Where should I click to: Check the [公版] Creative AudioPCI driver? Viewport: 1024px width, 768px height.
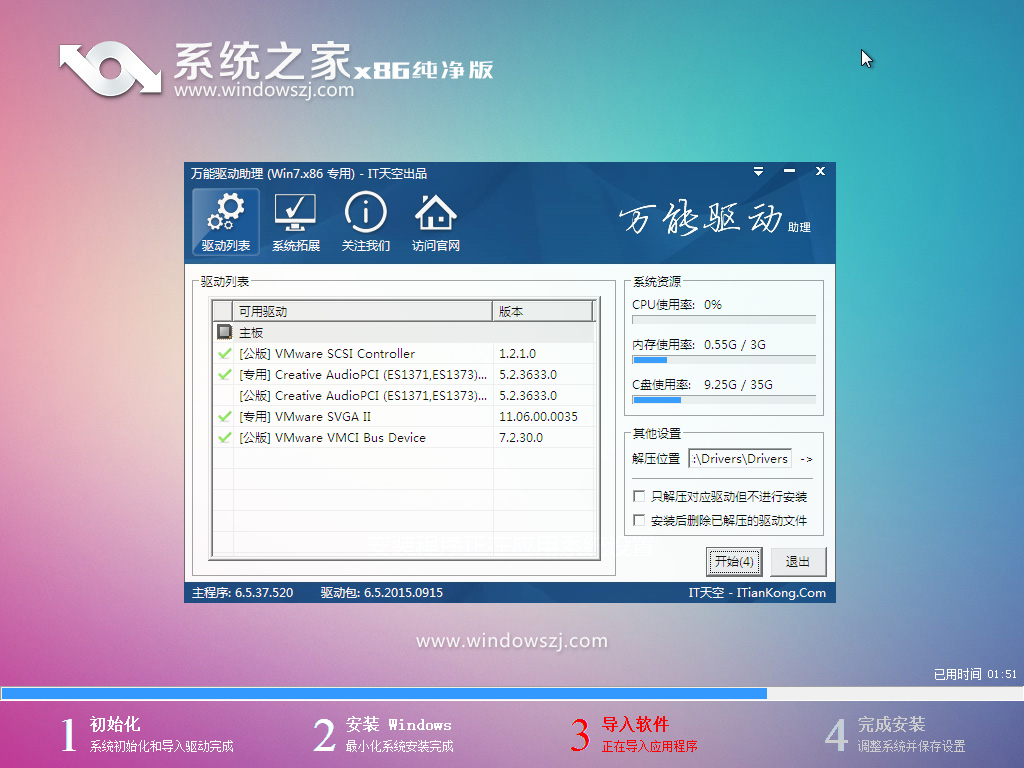pyautogui.click(x=224, y=395)
